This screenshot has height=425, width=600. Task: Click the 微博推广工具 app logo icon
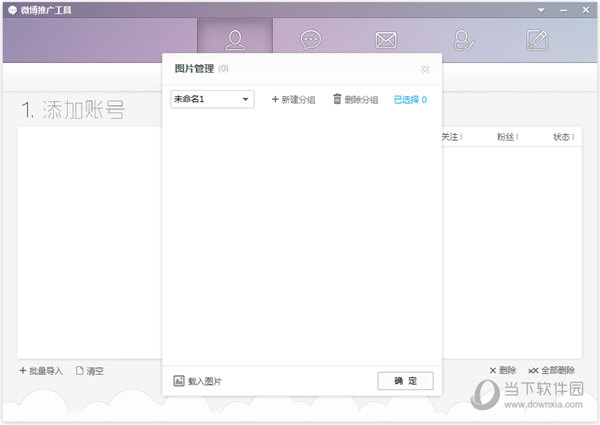pyautogui.click(x=12, y=10)
